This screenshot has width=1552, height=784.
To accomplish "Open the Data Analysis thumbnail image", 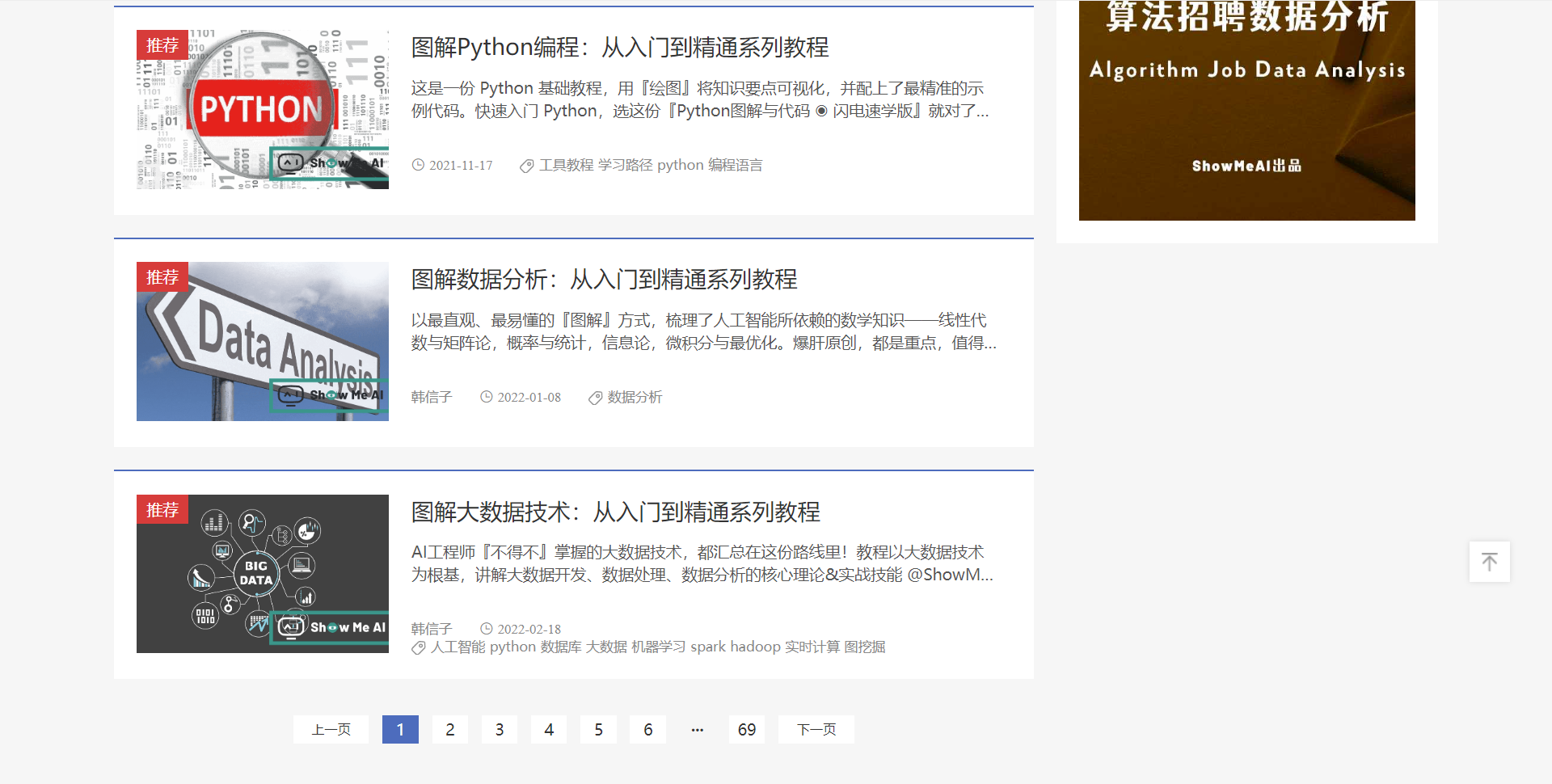I will pos(263,341).
